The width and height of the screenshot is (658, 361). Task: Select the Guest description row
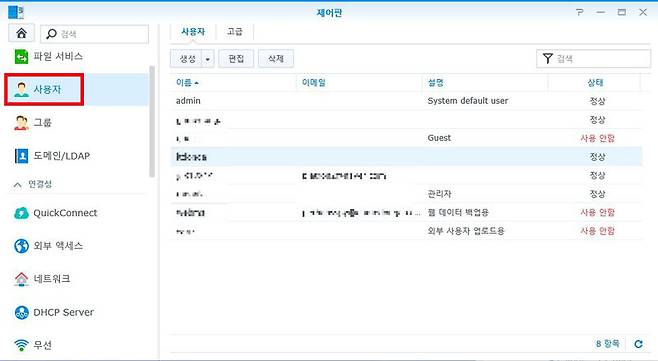406,138
